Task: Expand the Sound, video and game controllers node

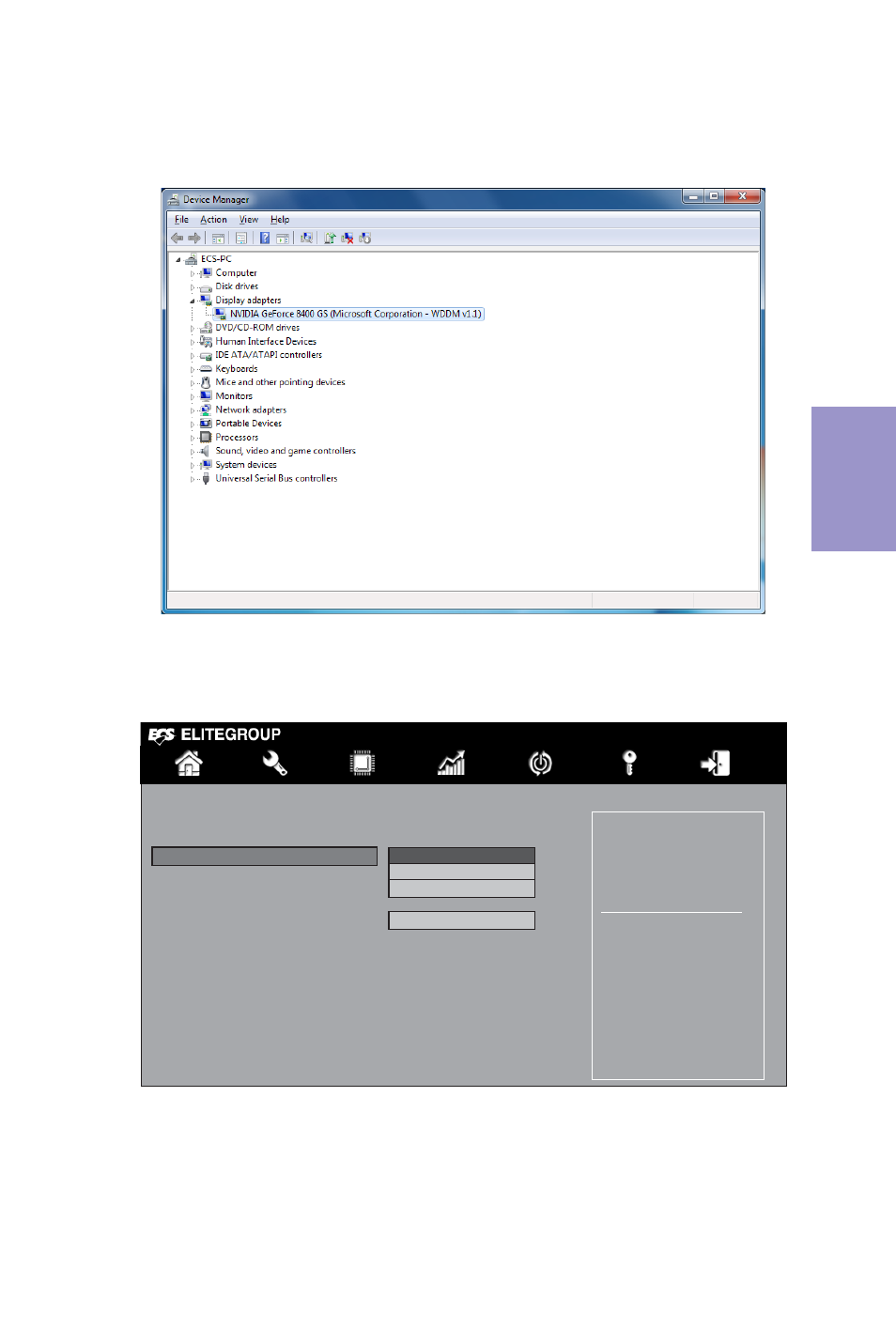Action: click(193, 452)
